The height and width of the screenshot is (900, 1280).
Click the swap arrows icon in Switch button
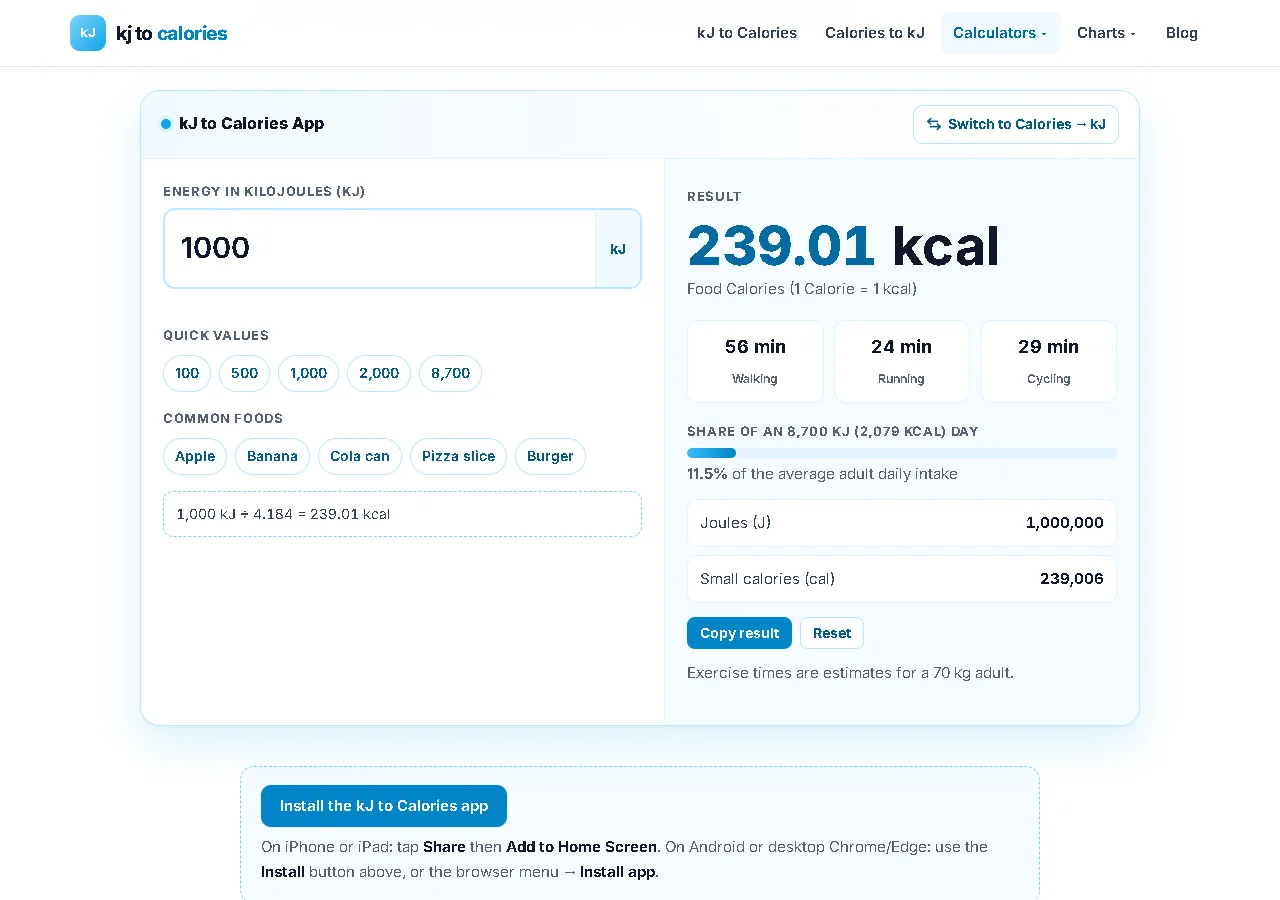pyautogui.click(x=934, y=124)
